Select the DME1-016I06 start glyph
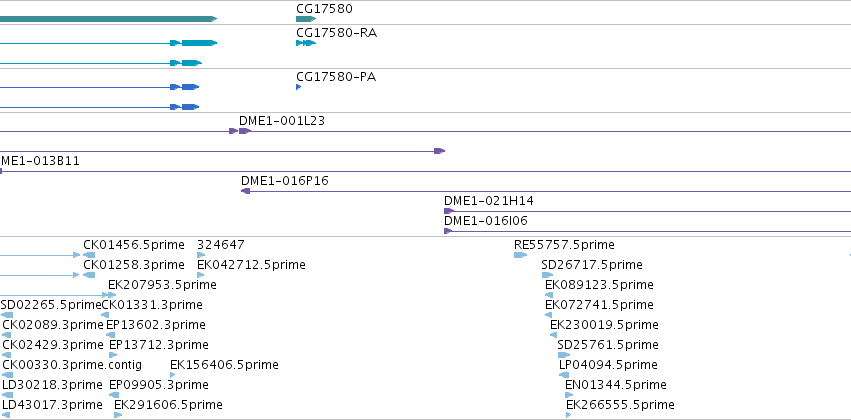Viewport: 851px width, 420px height. (x=448, y=231)
